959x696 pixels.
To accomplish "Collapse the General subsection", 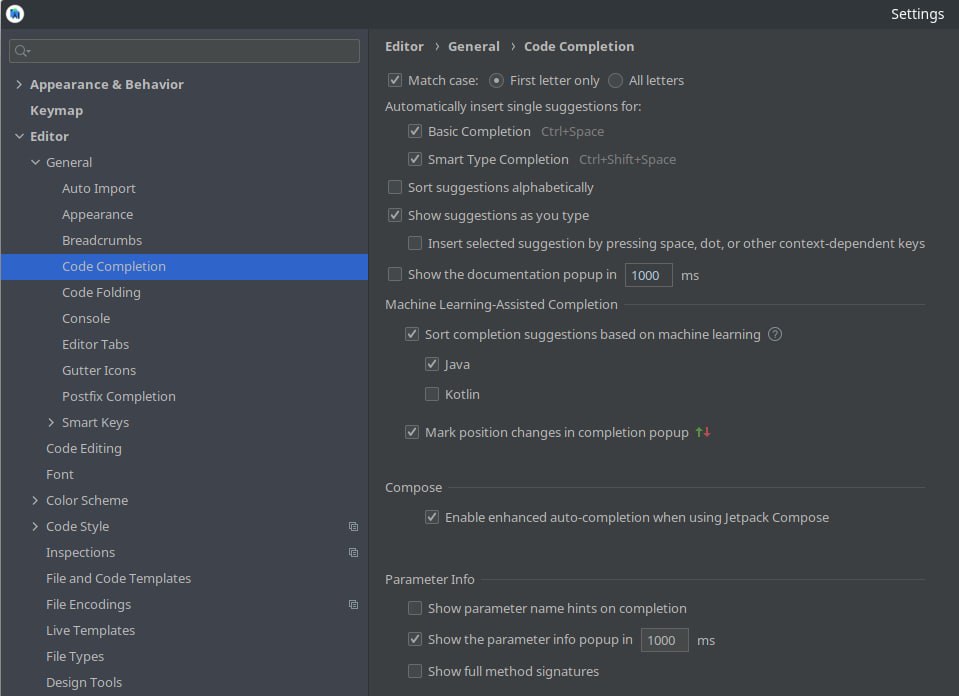I will tap(35, 162).
